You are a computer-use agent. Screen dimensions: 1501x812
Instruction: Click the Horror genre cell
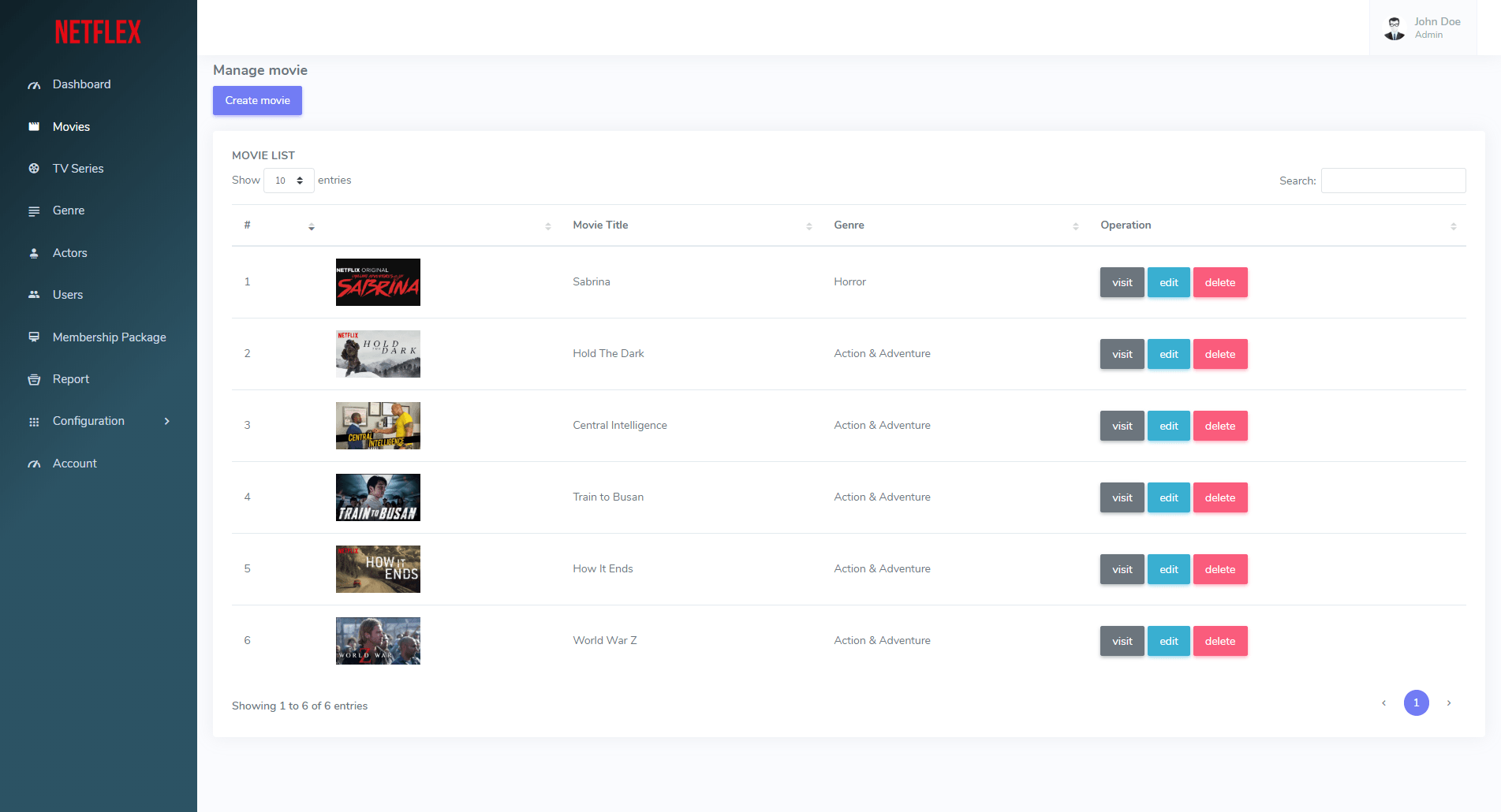point(849,281)
